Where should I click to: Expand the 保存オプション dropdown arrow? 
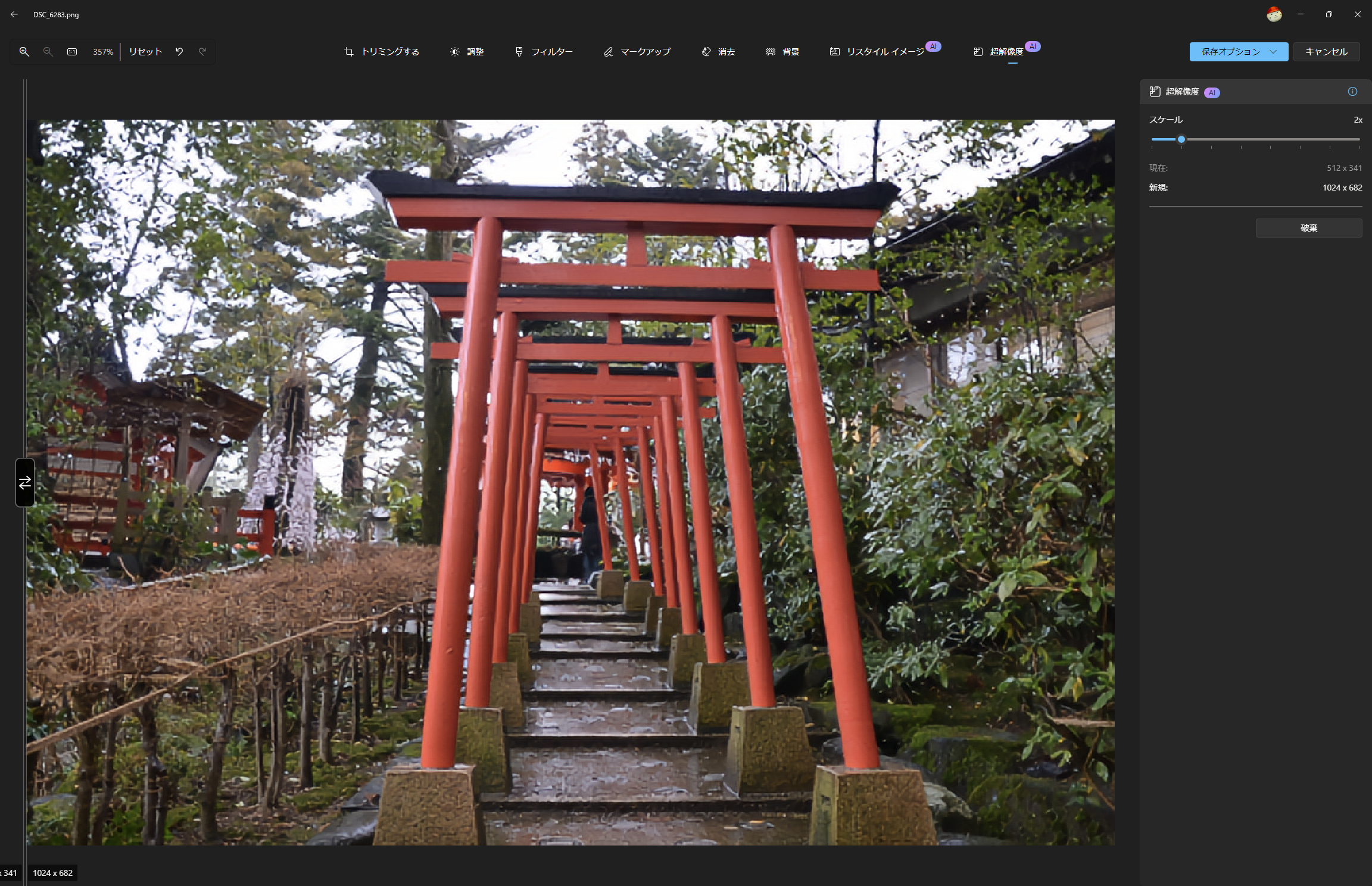(1273, 52)
